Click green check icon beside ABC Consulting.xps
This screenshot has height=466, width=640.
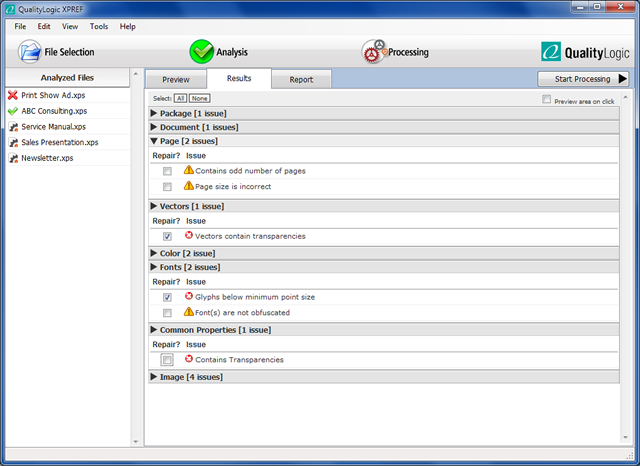13,111
